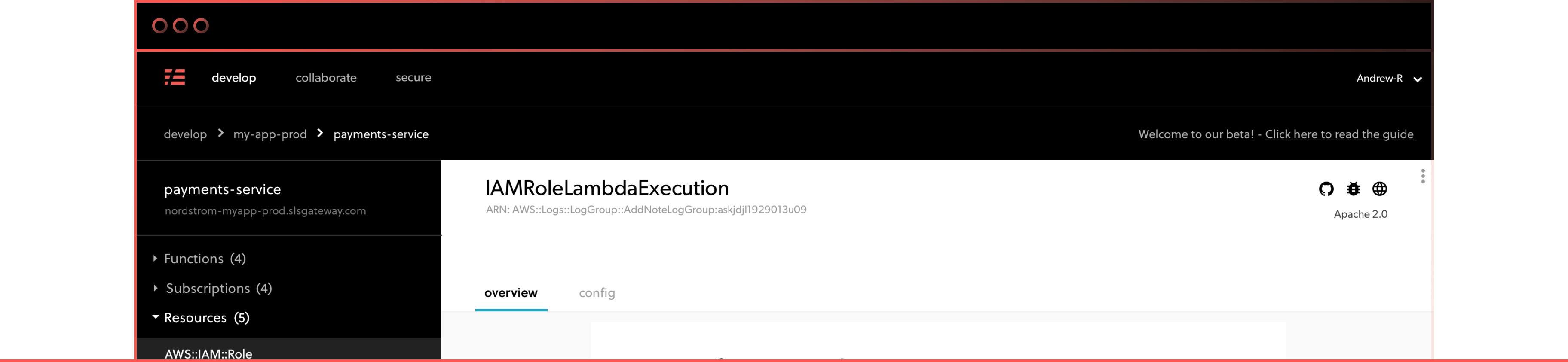Expand the Functions (4) tree section
This screenshot has width=1568, height=362.
(x=199, y=259)
